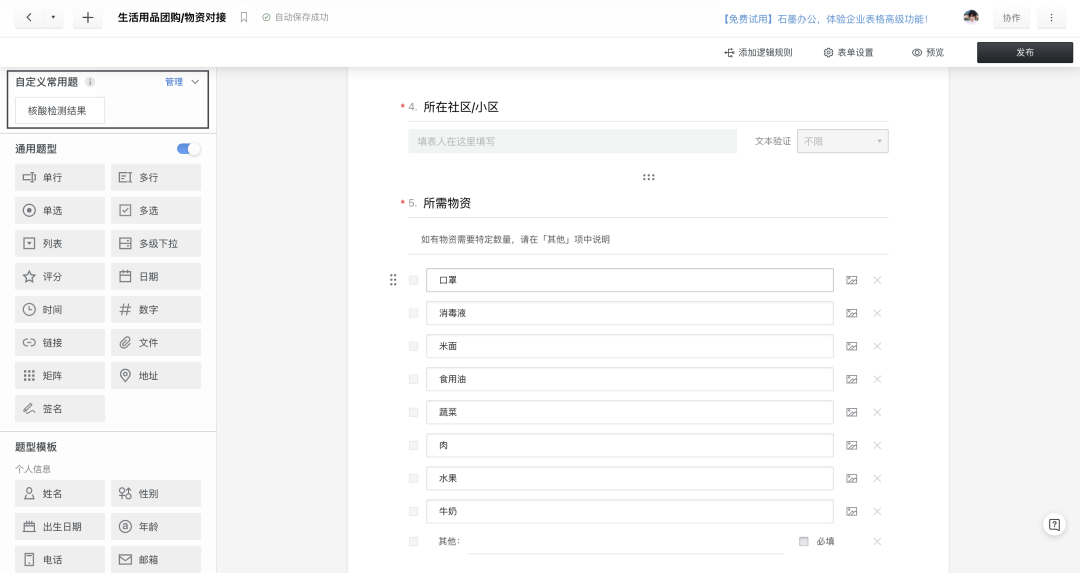Image resolution: width=1080 pixels, height=573 pixels.
Task: Enable the 必填 checkbox for 其他
Action: pos(803,541)
